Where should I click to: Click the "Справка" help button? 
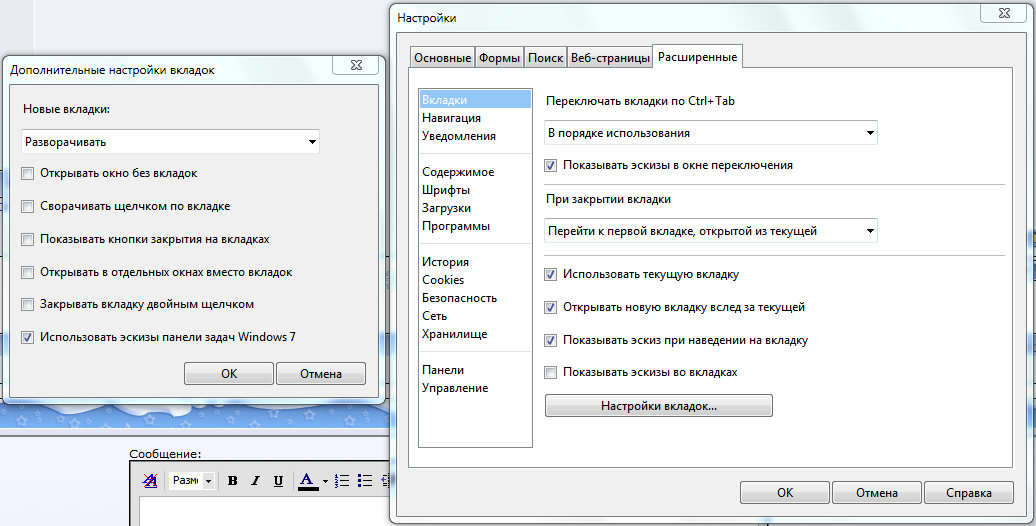click(x=969, y=492)
